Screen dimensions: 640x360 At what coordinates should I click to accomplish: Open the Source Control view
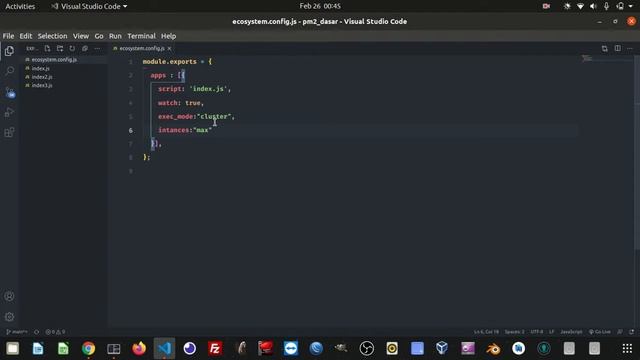click(x=9, y=92)
